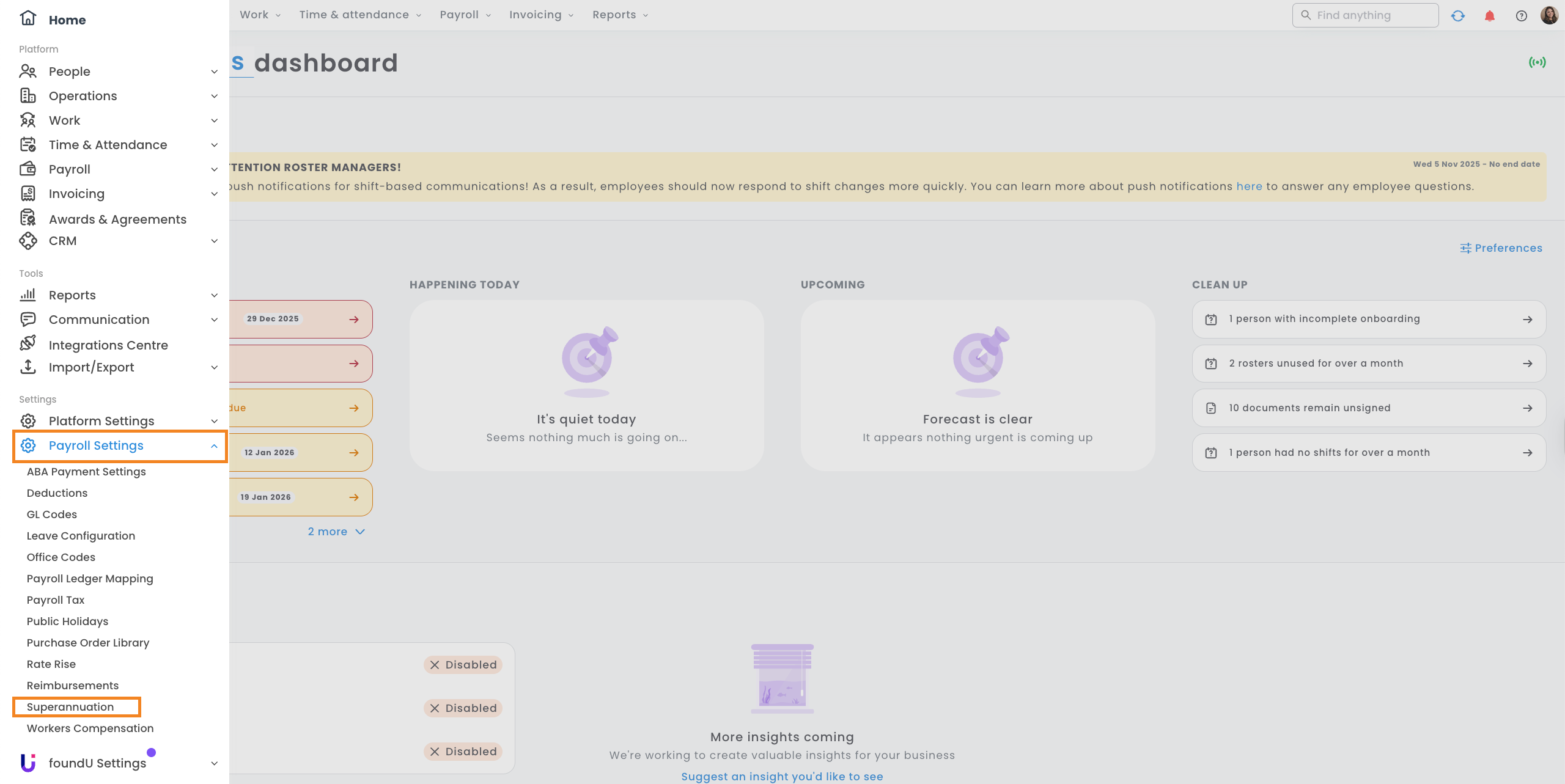Click the Integrations Centre plug icon
Screen dimensions: 1565x784
[28, 343]
